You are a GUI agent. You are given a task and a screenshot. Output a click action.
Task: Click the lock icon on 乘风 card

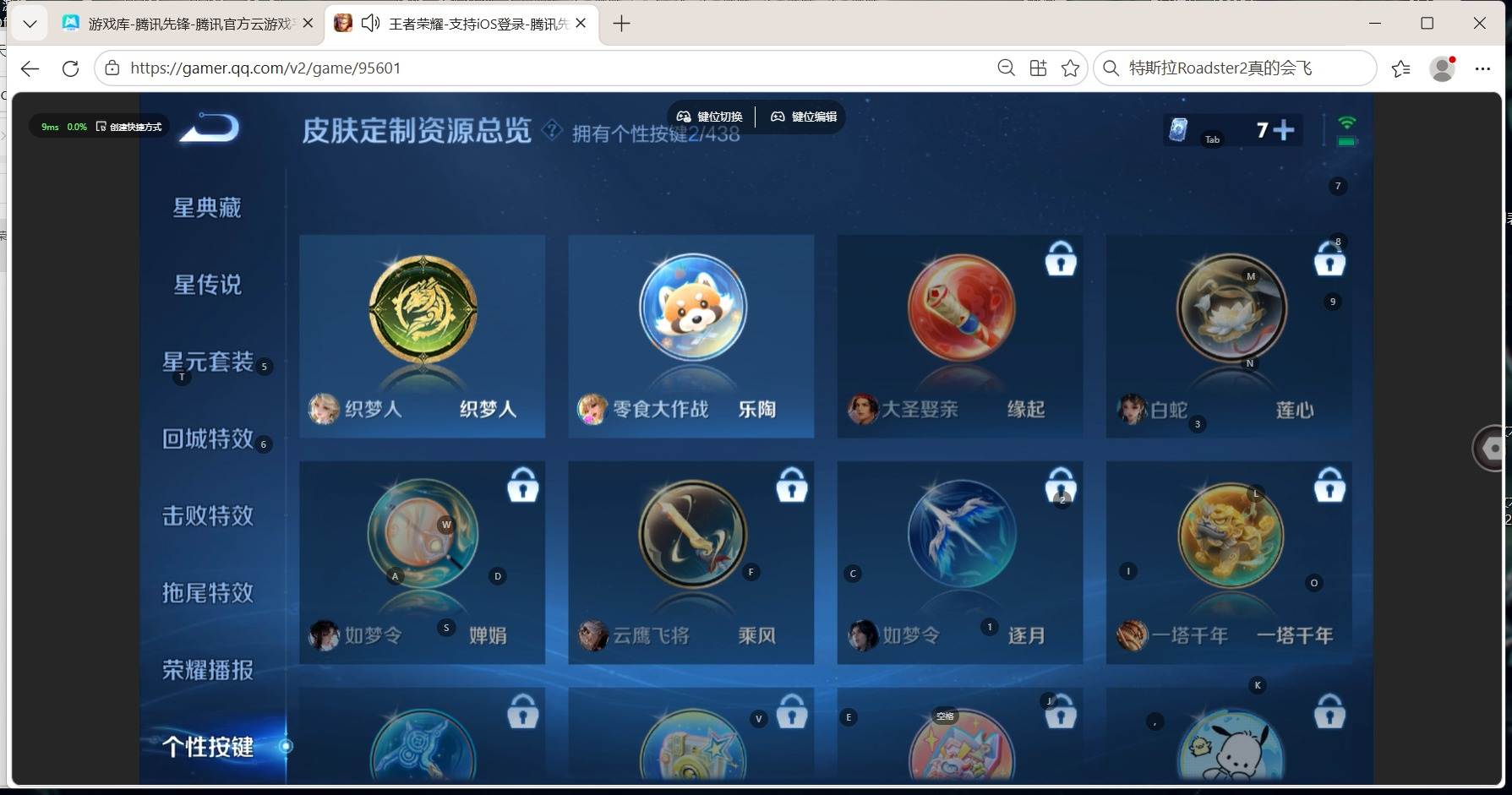[x=792, y=485]
